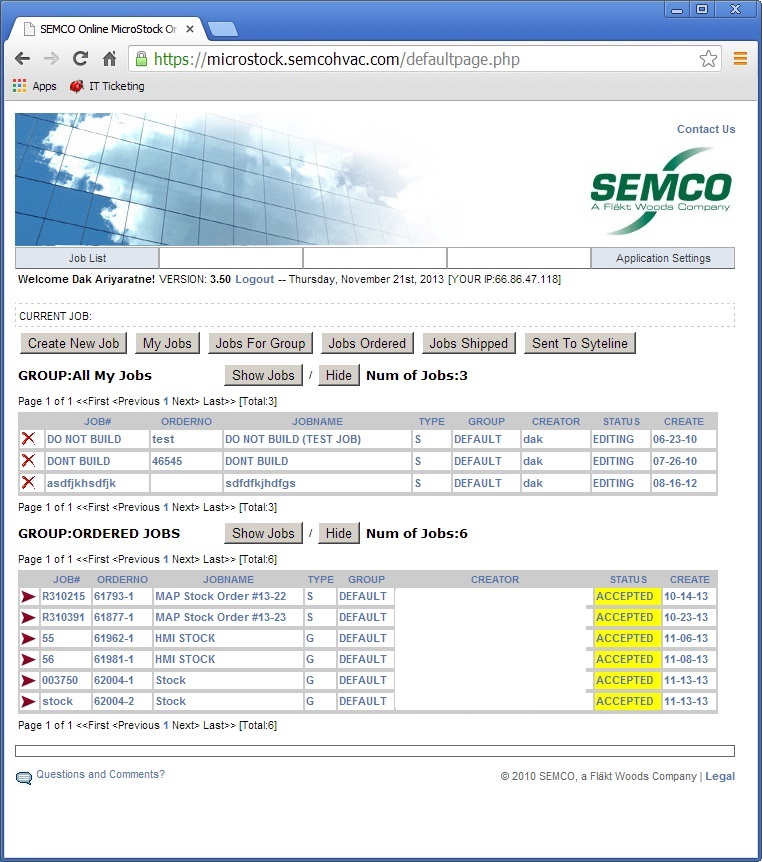Open IT Ticketing bookmark

coord(107,86)
